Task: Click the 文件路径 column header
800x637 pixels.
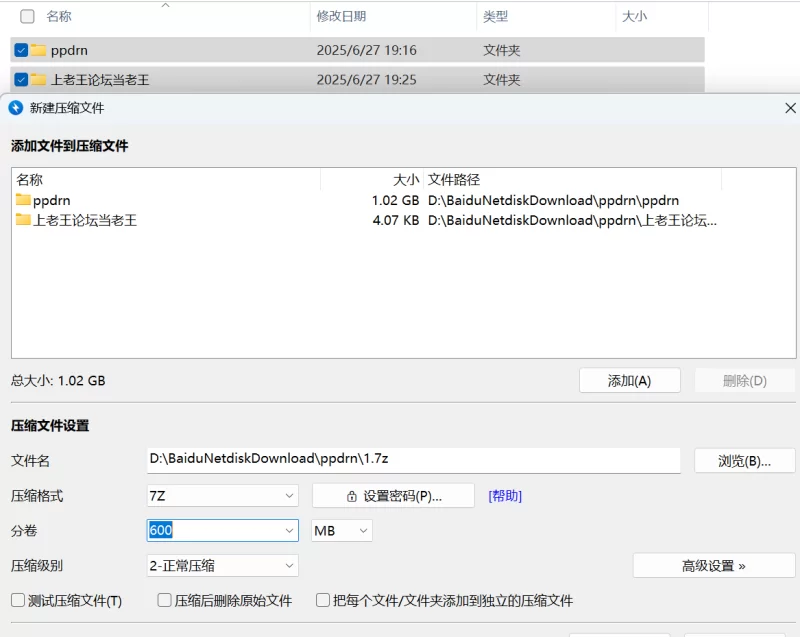Action: tap(455, 180)
